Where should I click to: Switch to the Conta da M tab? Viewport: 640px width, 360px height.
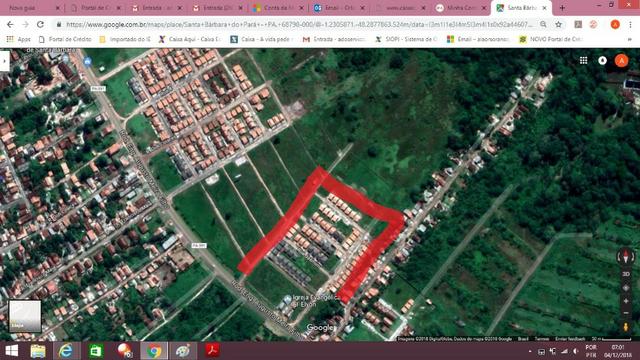278,8
